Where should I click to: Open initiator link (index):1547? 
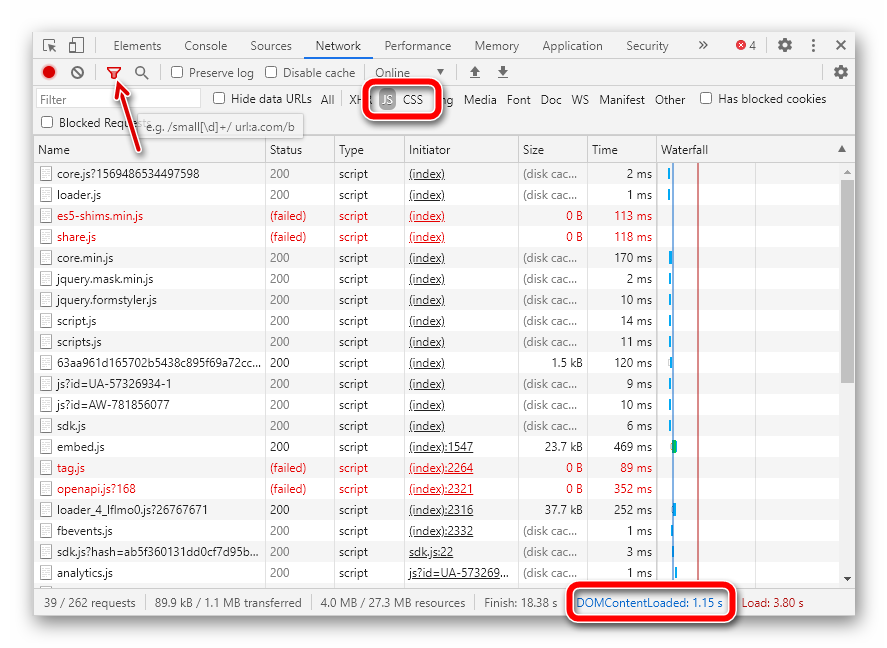coord(441,447)
